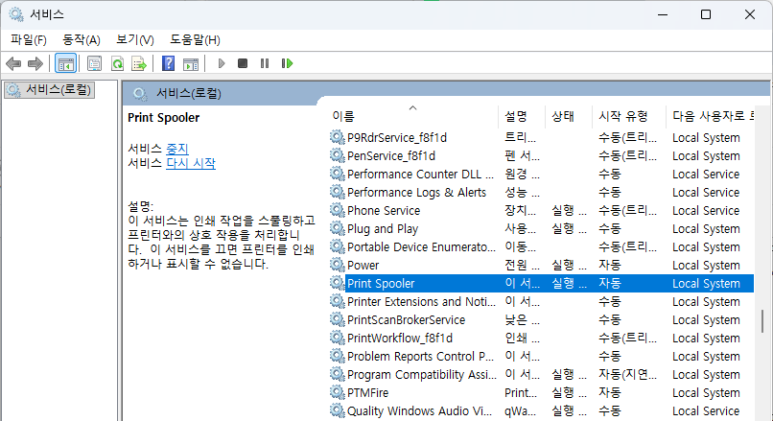This screenshot has height=421, width=773.
Task: Open the Properties toolbar icon
Action: (x=94, y=64)
